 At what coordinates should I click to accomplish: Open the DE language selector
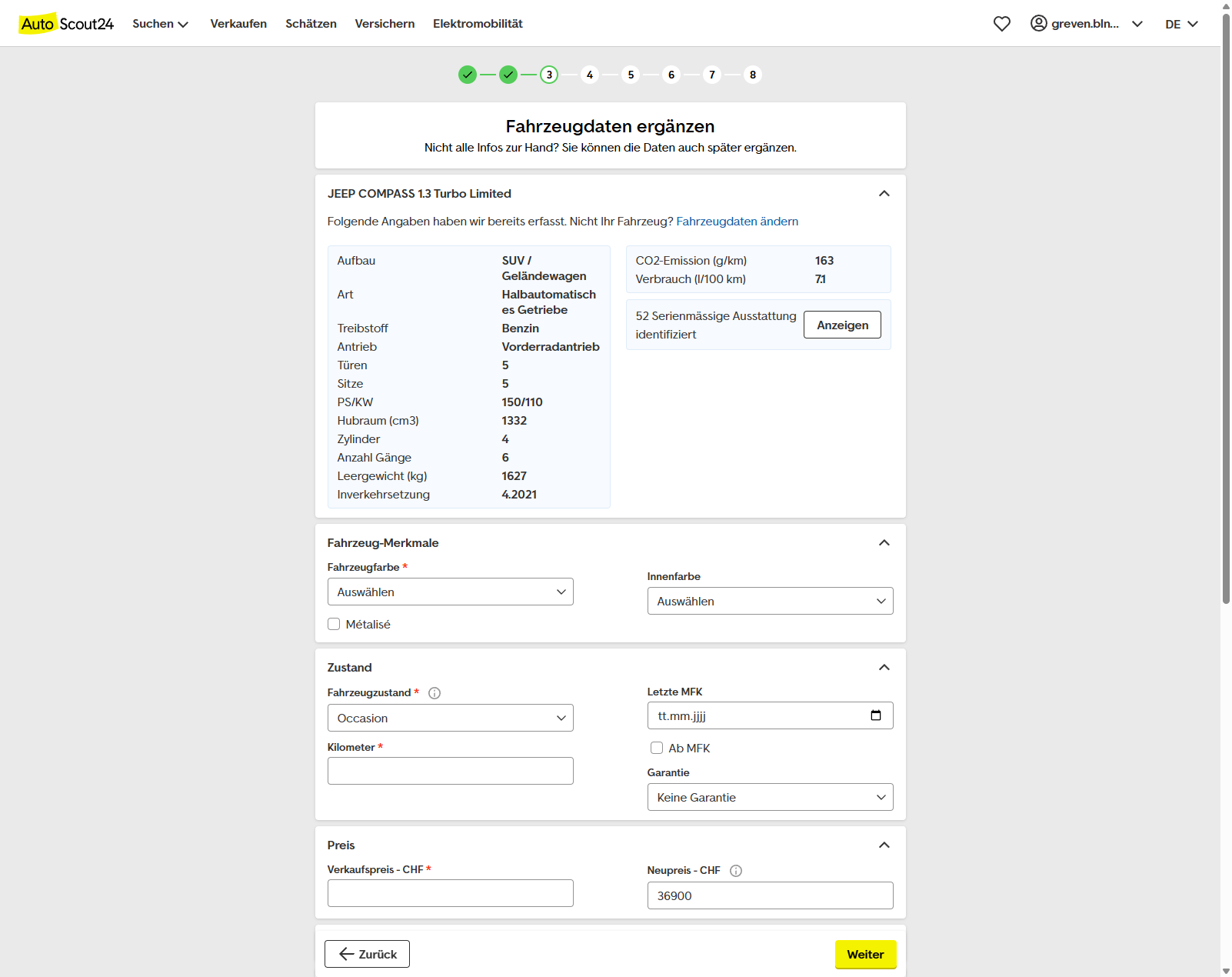point(1182,24)
